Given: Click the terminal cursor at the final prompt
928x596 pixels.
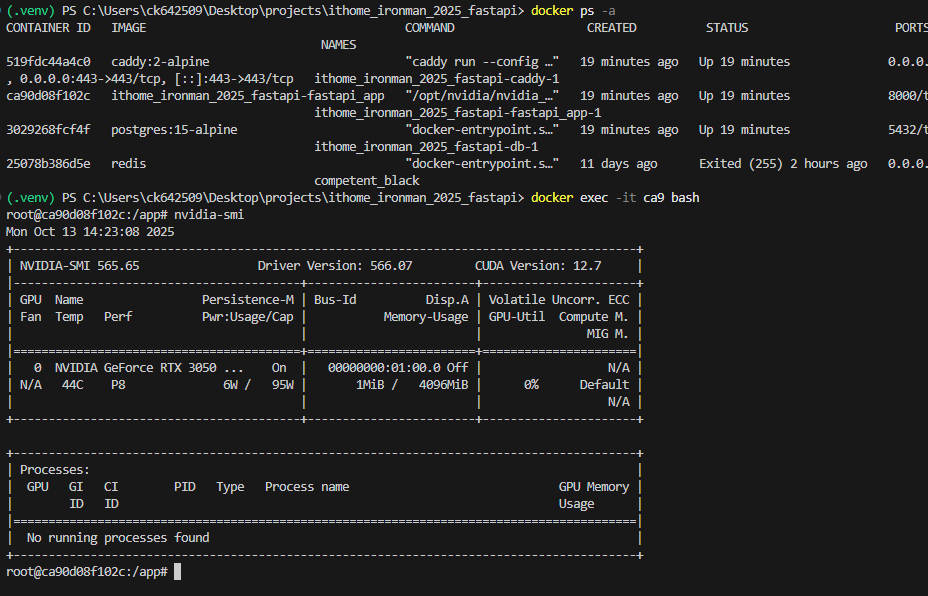Looking at the screenshot, I should [x=177, y=572].
